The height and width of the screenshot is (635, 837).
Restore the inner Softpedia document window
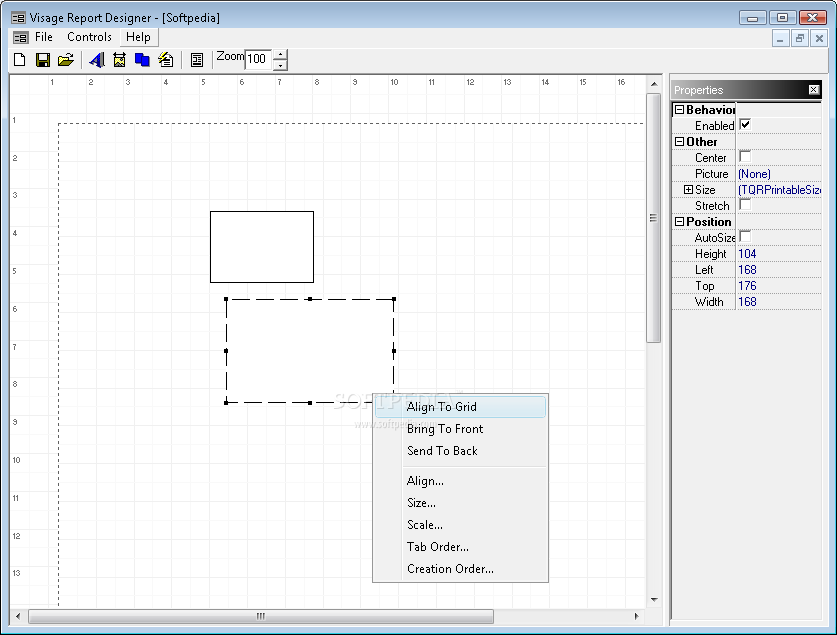coord(800,38)
